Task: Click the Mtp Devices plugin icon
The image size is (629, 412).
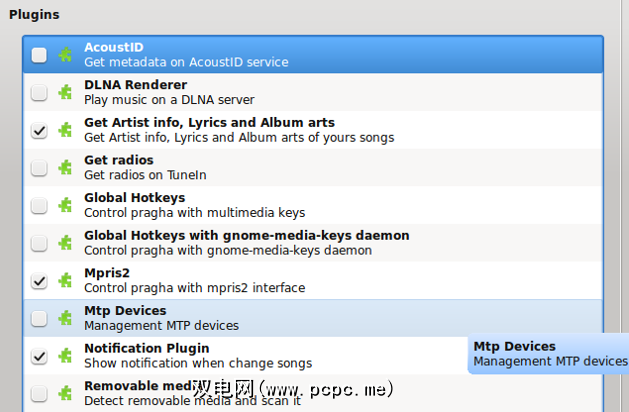Action: [66, 319]
